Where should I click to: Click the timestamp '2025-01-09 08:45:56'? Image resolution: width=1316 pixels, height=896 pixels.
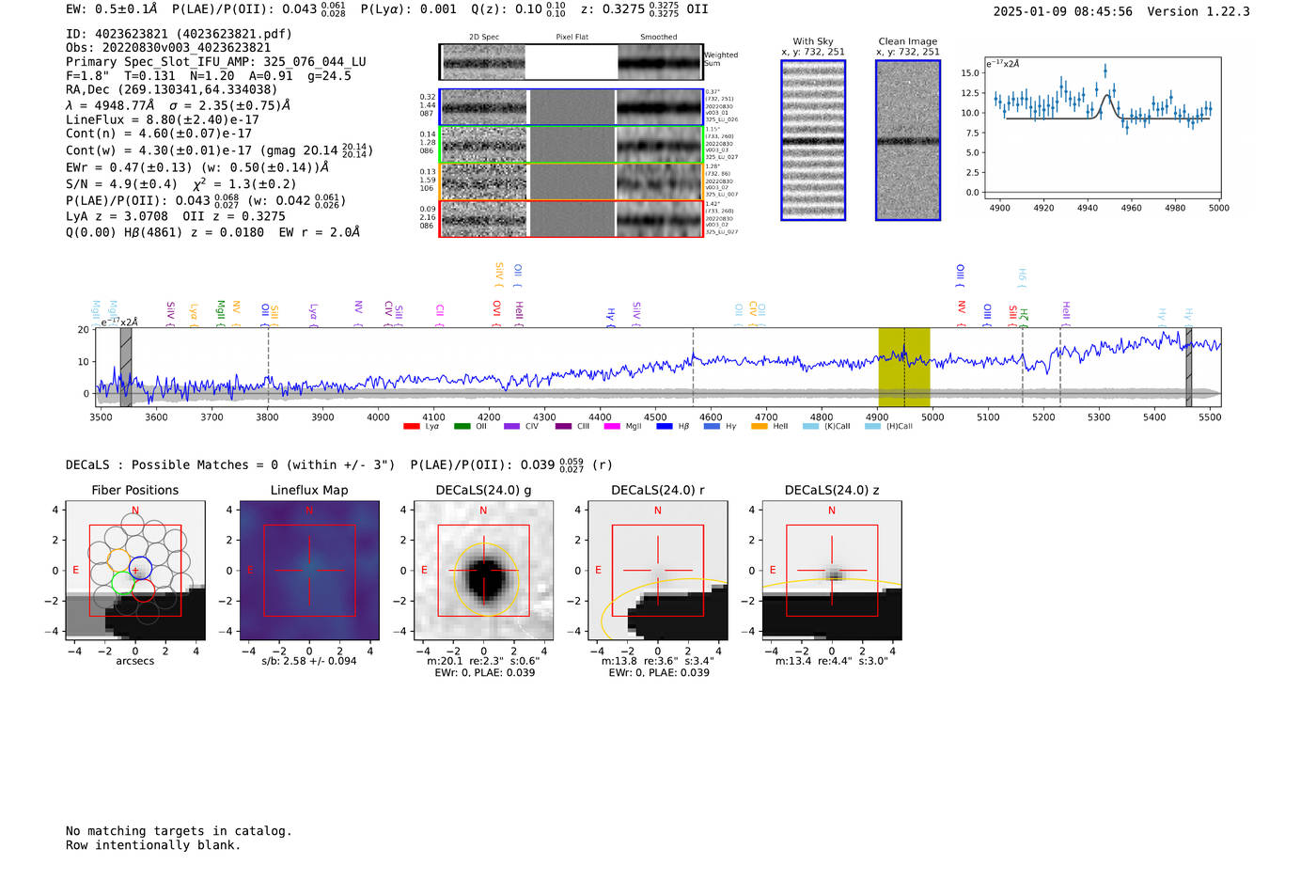pyautogui.click(x=1063, y=12)
